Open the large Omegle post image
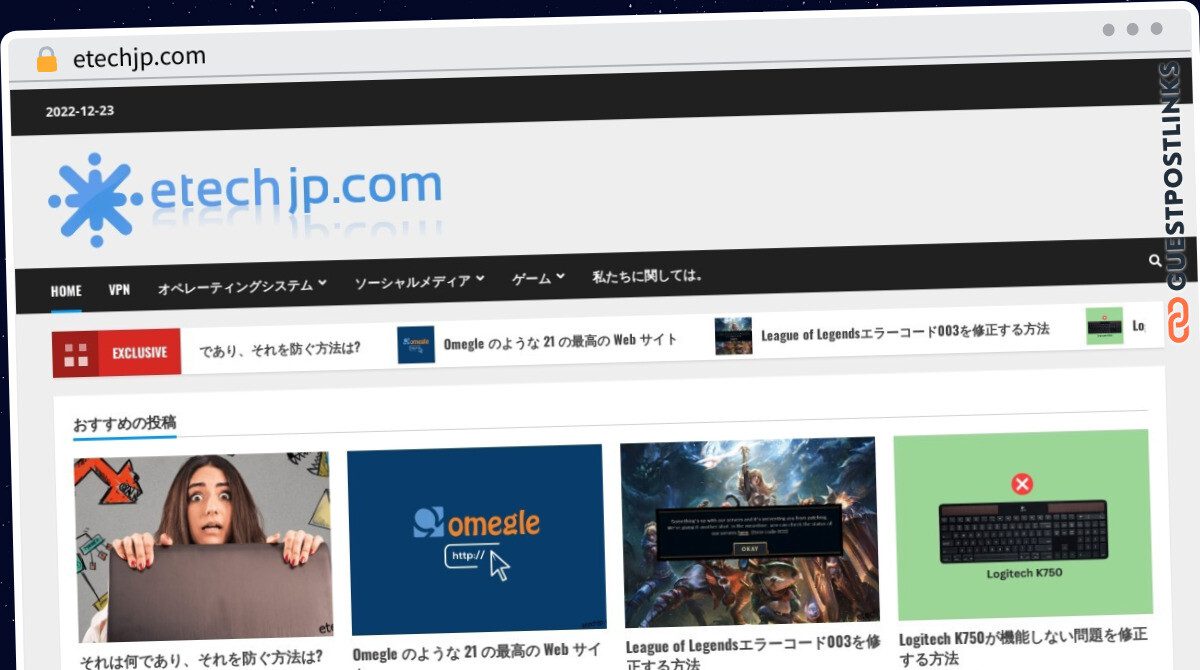 [476, 540]
